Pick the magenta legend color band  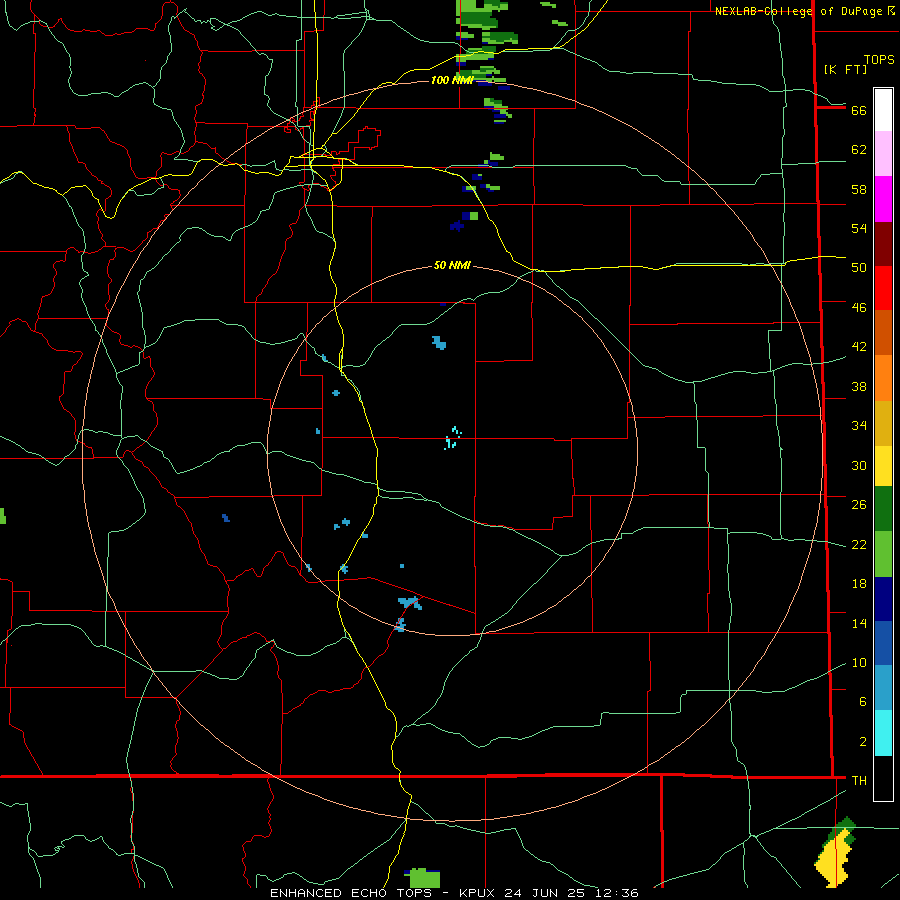coord(883,199)
